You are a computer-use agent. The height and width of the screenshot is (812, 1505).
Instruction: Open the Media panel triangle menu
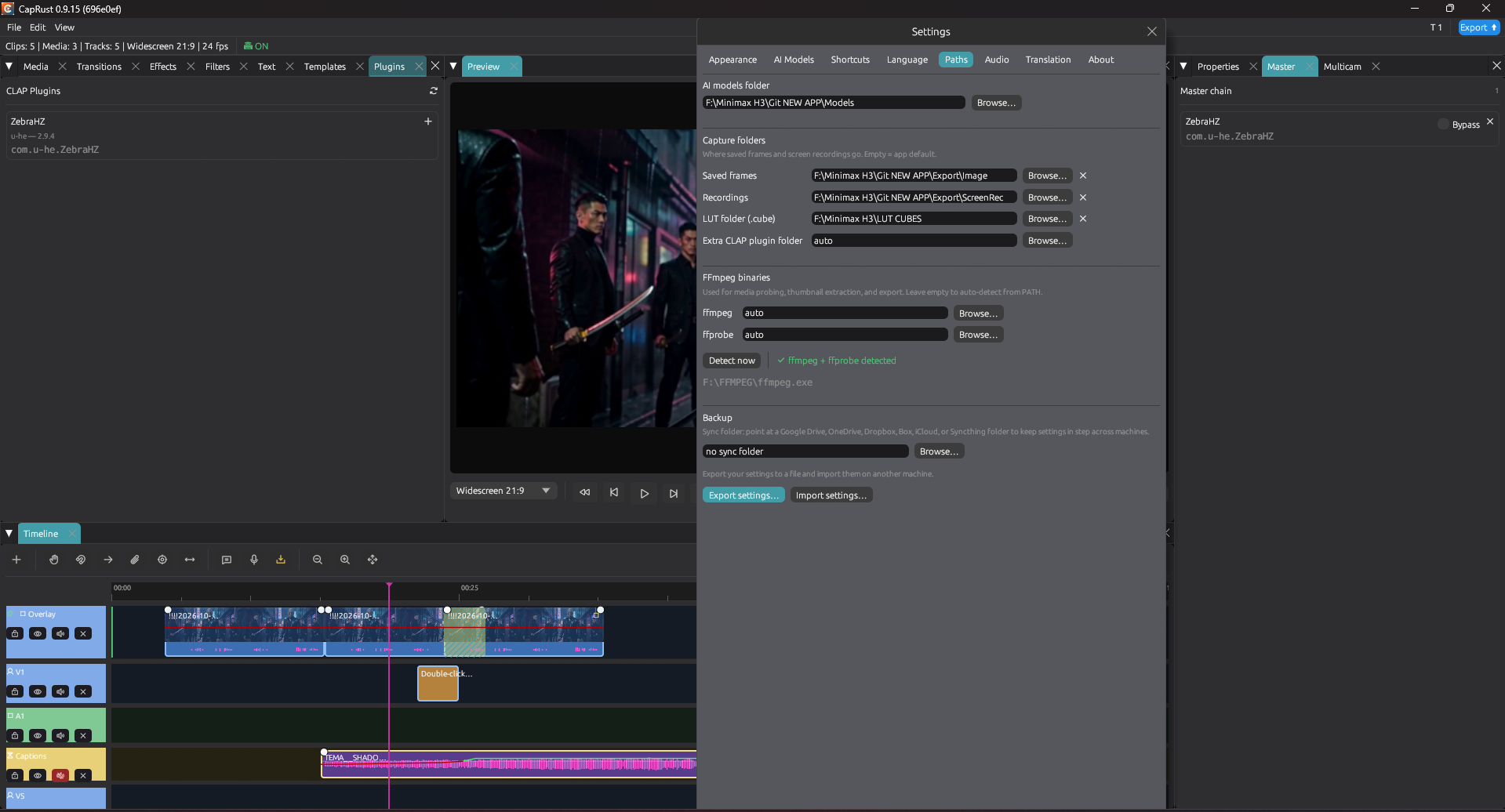9,67
